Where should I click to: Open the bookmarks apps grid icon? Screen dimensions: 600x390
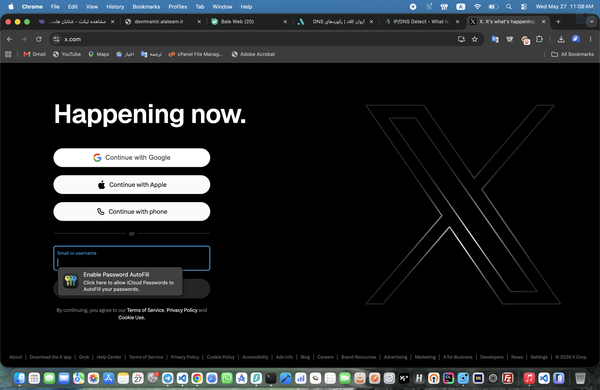(x=8, y=54)
